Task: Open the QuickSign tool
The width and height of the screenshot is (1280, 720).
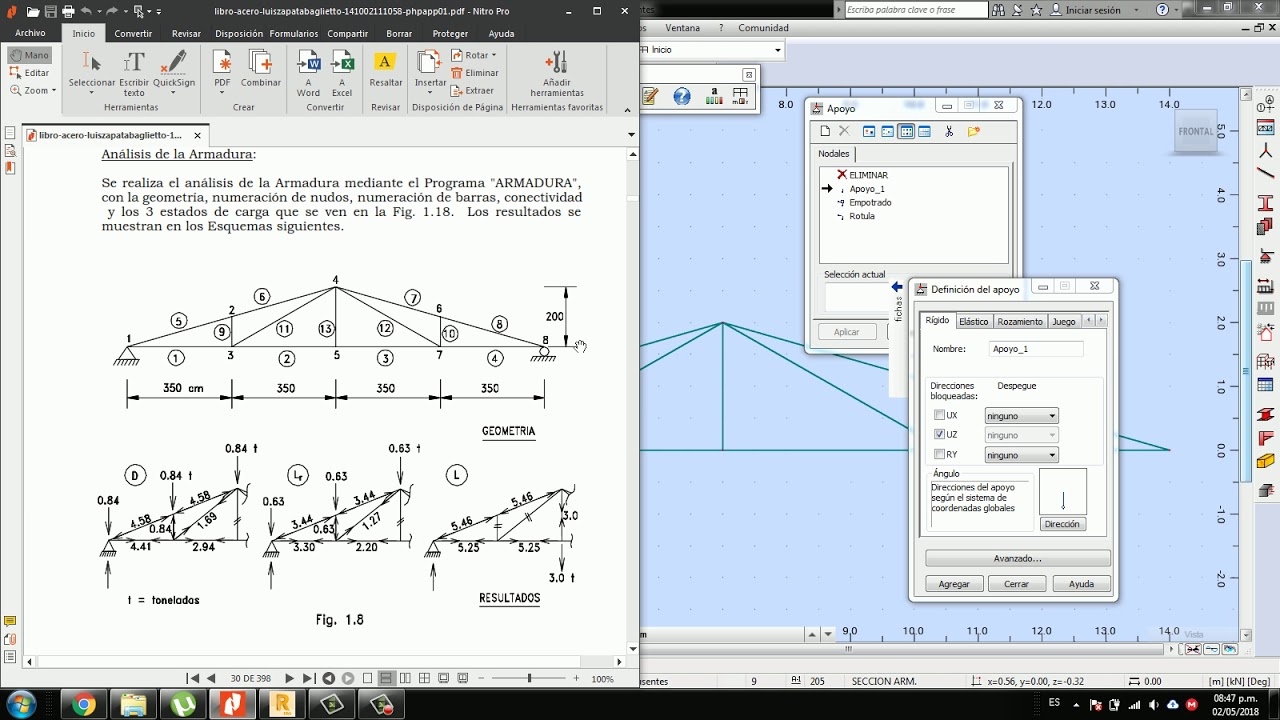Action: (174, 72)
